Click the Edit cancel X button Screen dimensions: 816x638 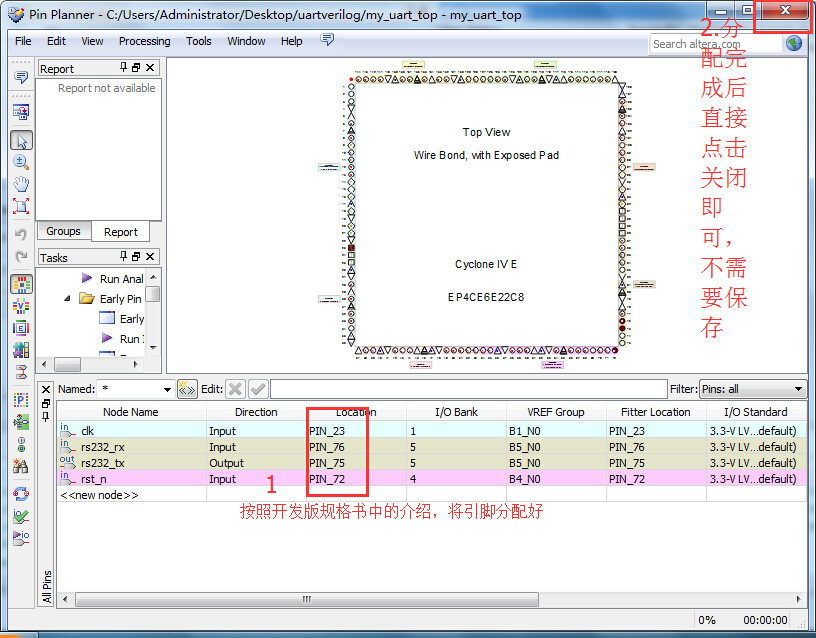click(x=235, y=389)
